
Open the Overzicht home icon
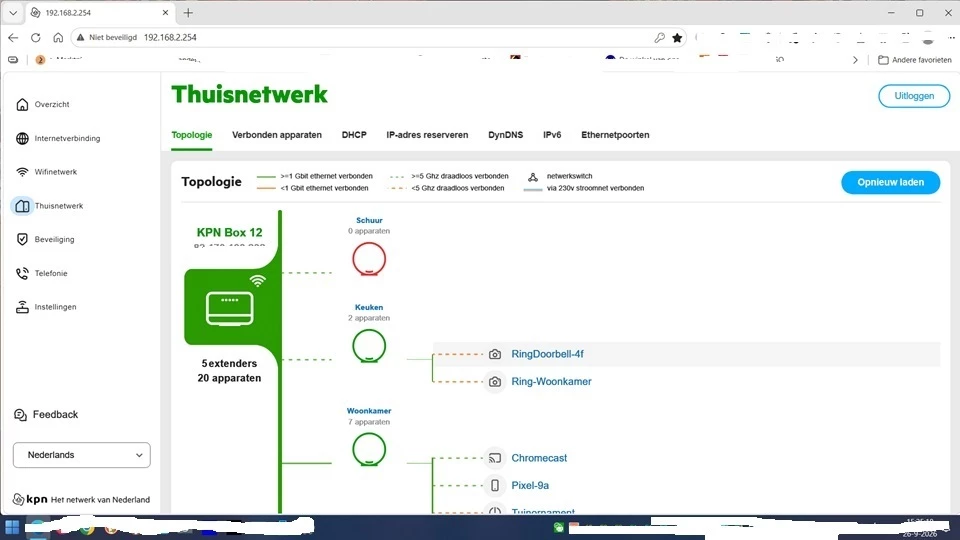coord(22,105)
